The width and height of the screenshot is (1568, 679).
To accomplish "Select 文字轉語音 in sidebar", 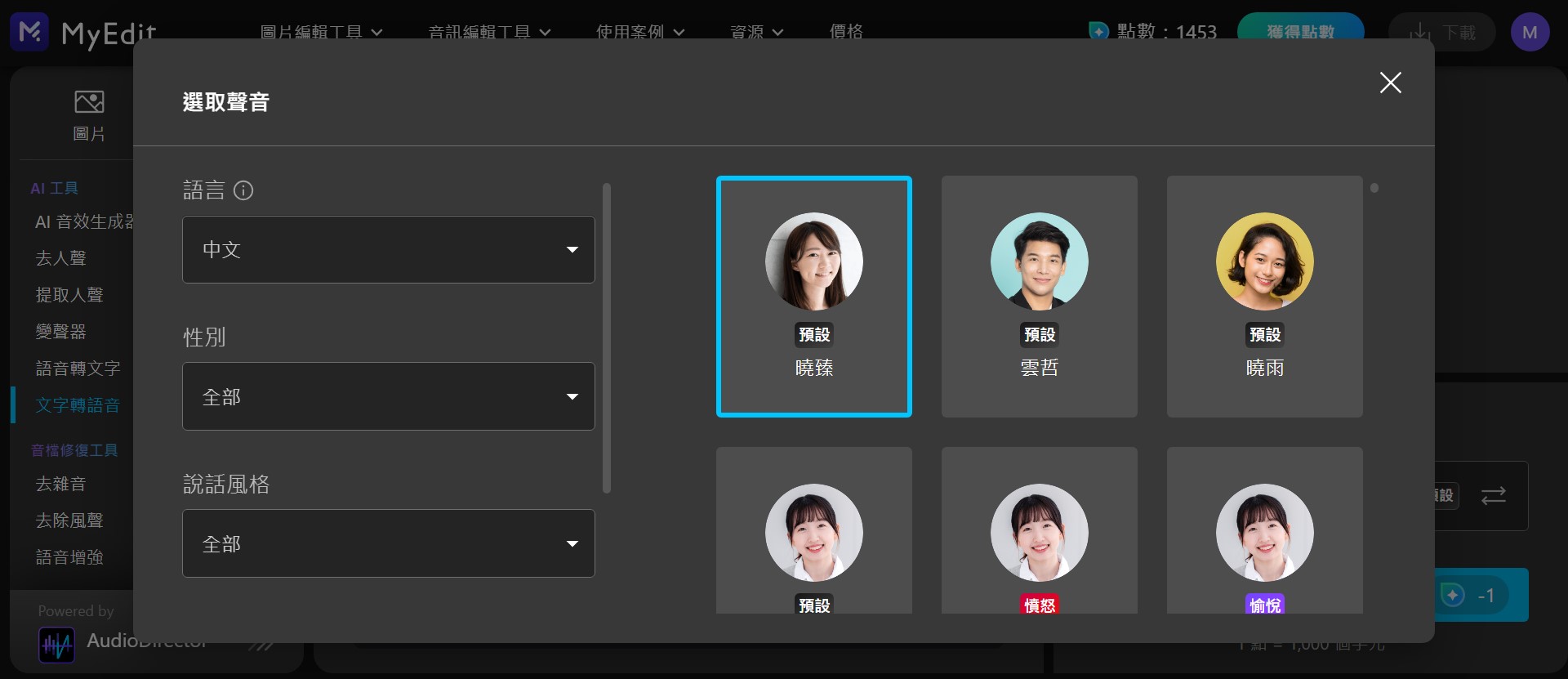I will click(78, 405).
